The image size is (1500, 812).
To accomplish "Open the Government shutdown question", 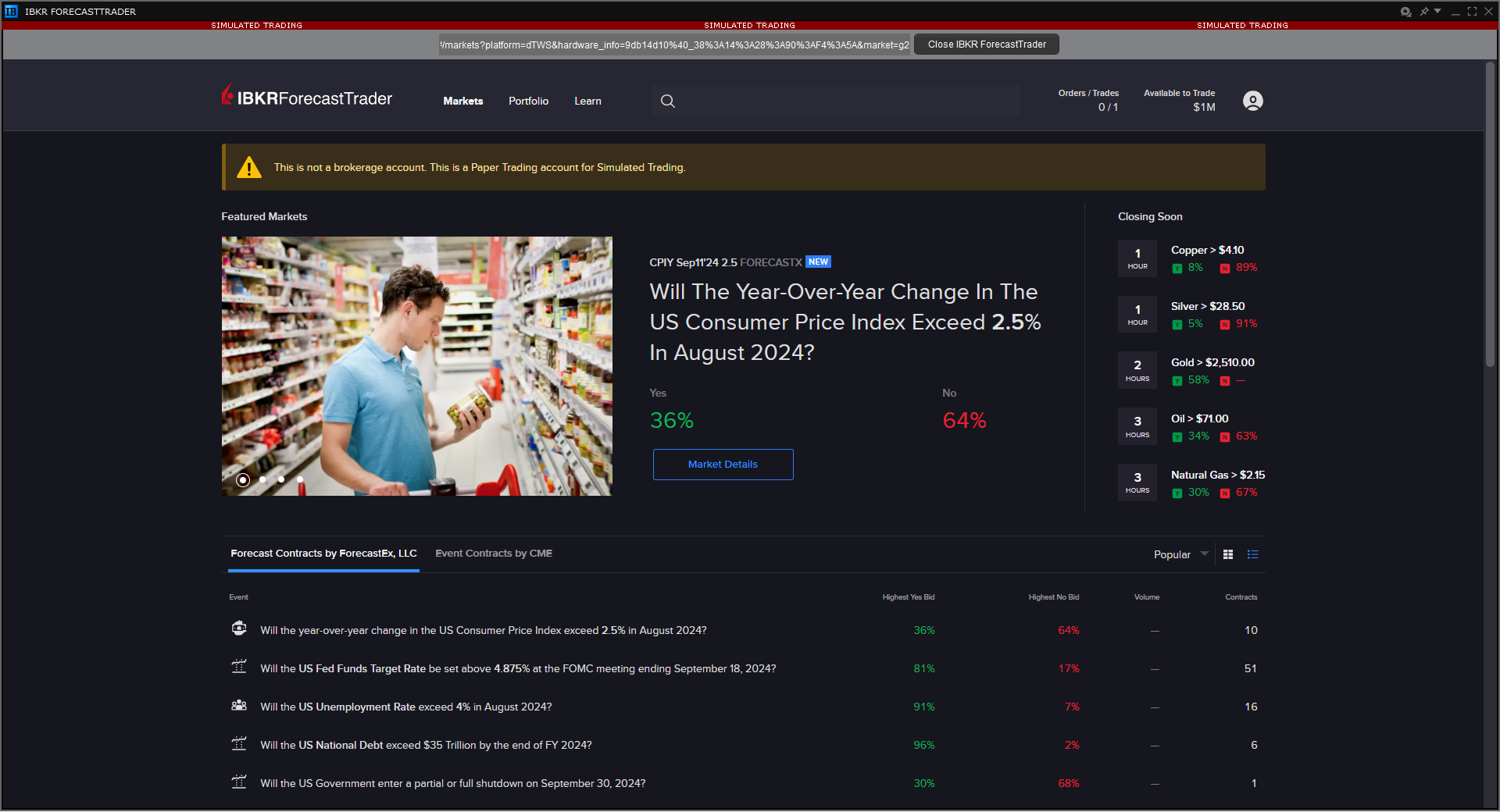I will pos(452,784).
